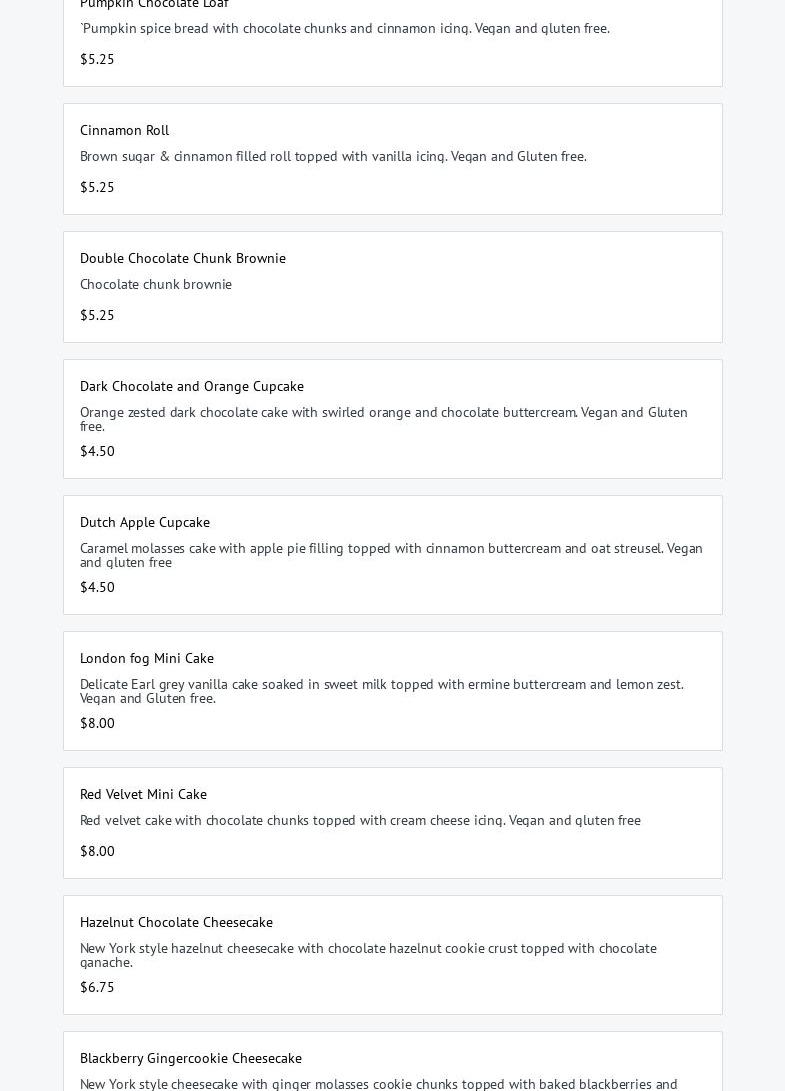Click the Cinnamon Roll $5.25 price
The height and width of the screenshot is (1091, 785).
[x=97, y=187]
